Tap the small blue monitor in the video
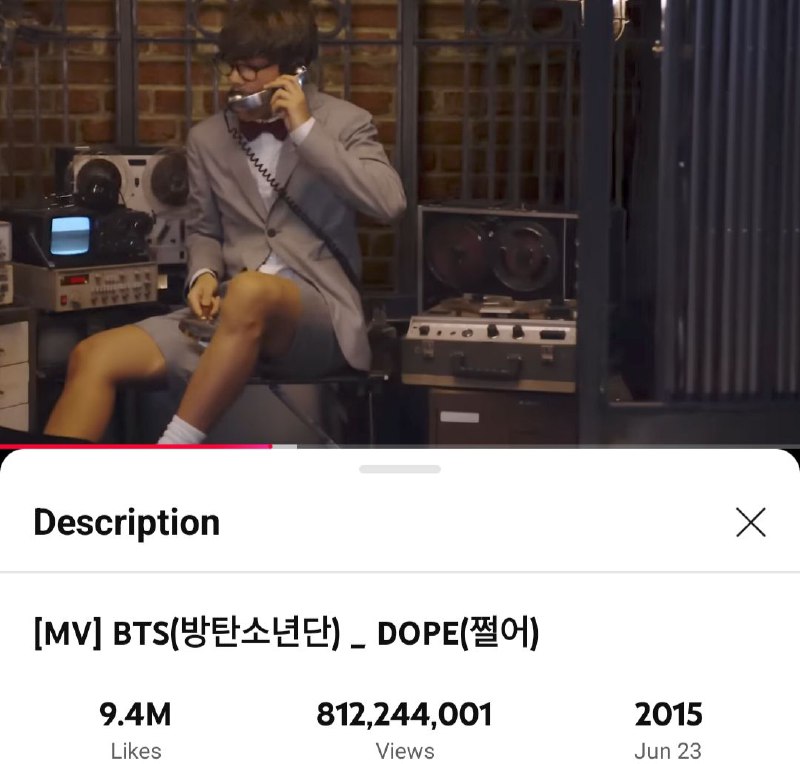Viewport: 800px width, 764px height. pyautogui.click(x=70, y=235)
